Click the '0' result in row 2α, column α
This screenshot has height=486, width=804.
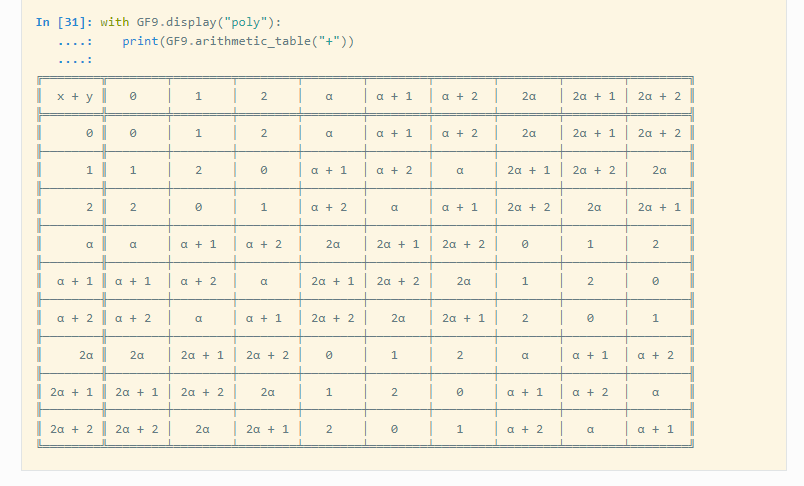[x=329, y=355]
